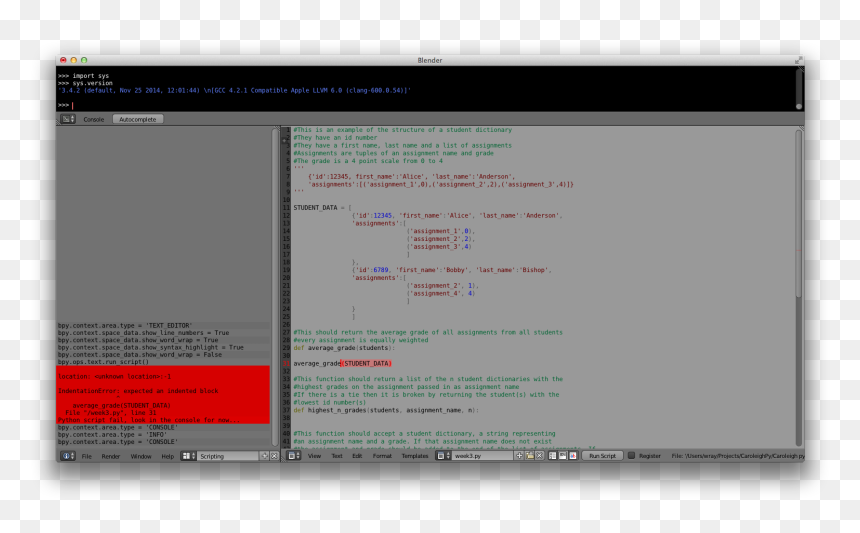Screen dimensions: 860x533
Task: Open a text file from disk
Action: coord(530,456)
